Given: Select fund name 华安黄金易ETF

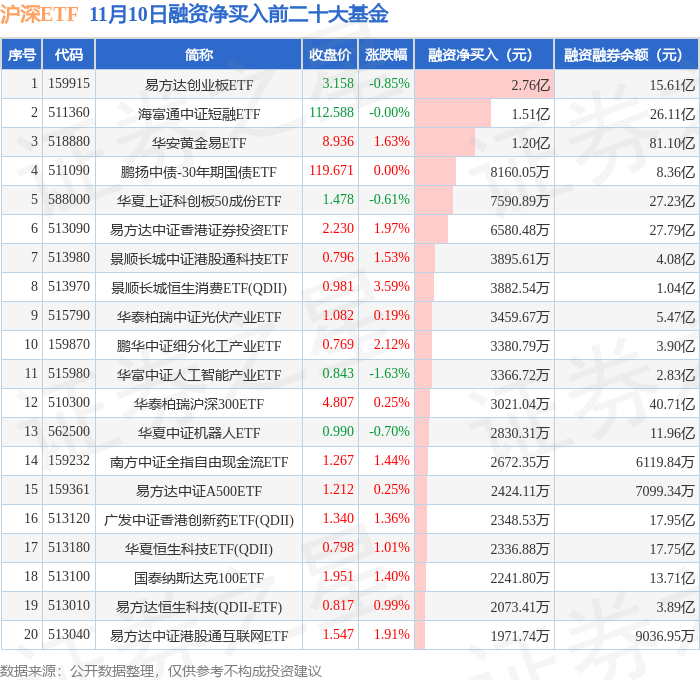Looking at the screenshot, I should click(199, 143).
